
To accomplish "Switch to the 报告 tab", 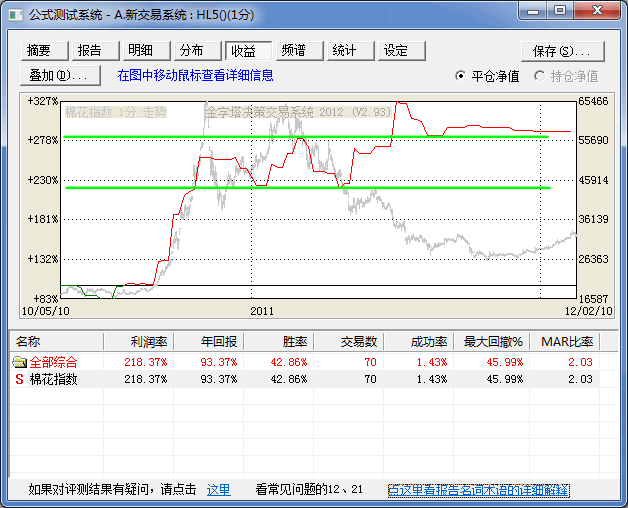I will [x=95, y=51].
